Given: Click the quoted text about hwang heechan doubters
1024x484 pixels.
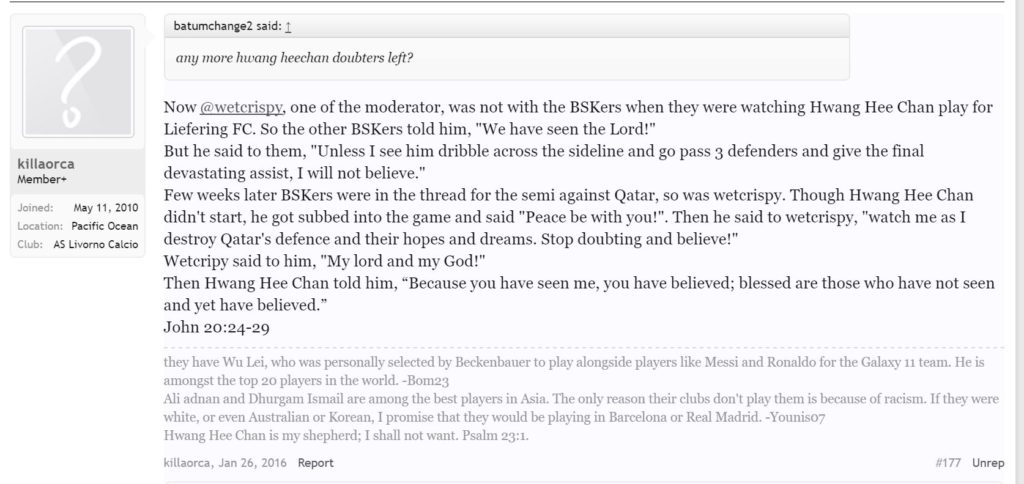Looking at the screenshot, I should [295, 57].
